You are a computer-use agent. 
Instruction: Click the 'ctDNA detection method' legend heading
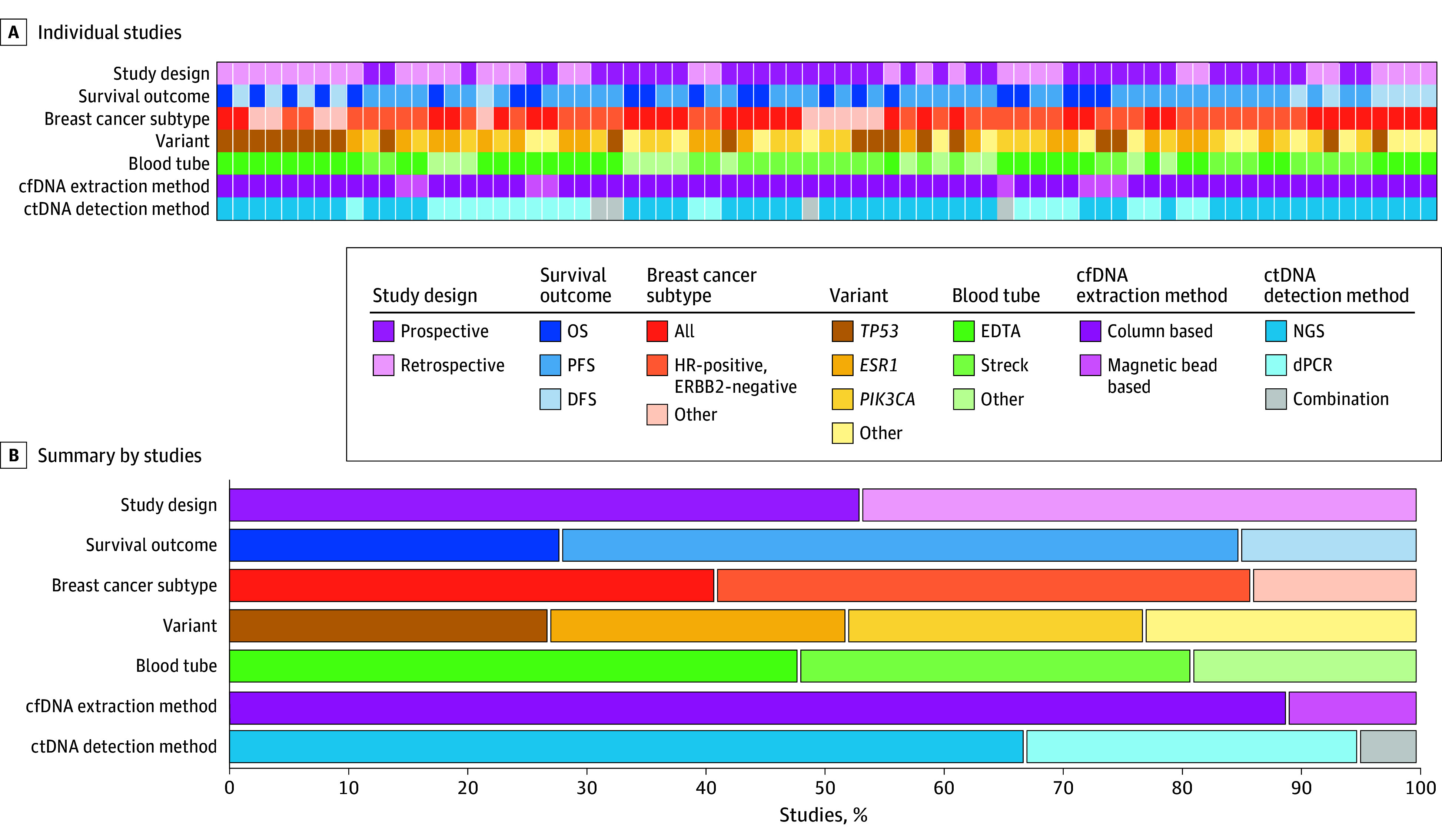[1336, 285]
